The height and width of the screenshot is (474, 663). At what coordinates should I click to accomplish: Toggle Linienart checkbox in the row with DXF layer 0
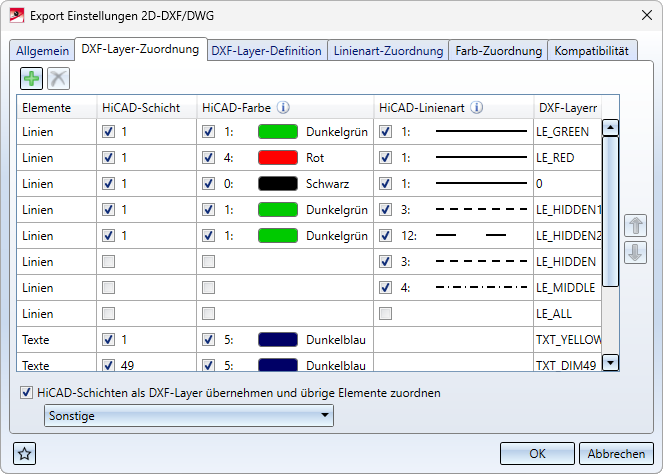click(385, 184)
